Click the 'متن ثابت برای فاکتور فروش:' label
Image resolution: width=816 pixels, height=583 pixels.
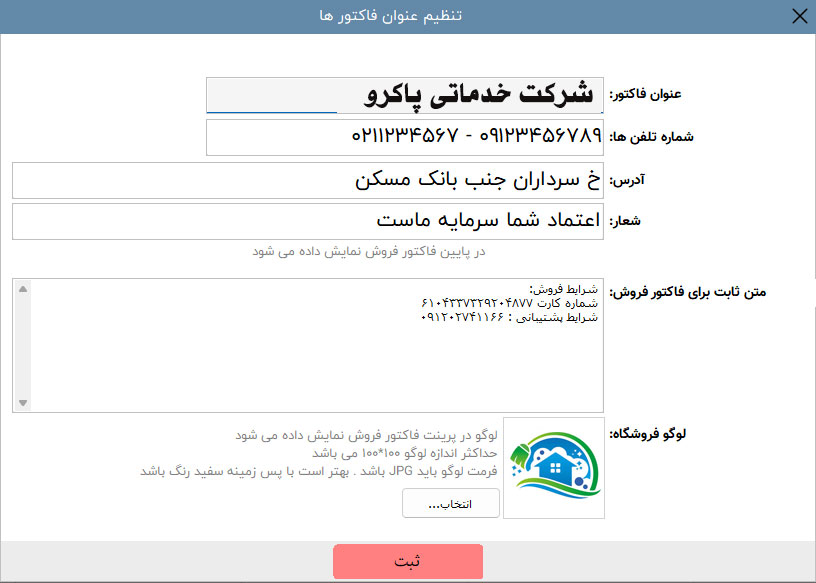tap(688, 292)
